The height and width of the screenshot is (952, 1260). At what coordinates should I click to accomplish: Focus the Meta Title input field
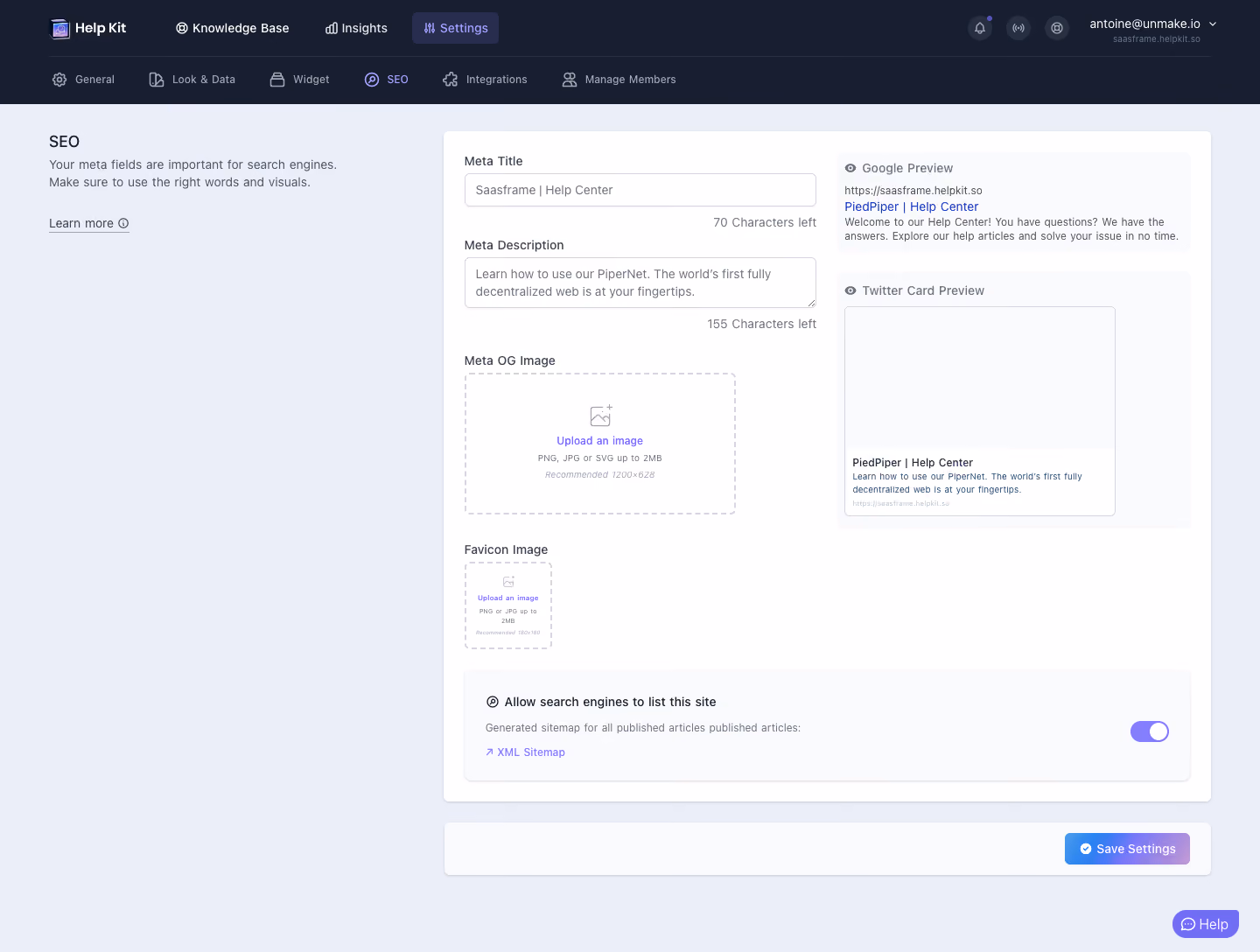pyautogui.click(x=640, y=190)
